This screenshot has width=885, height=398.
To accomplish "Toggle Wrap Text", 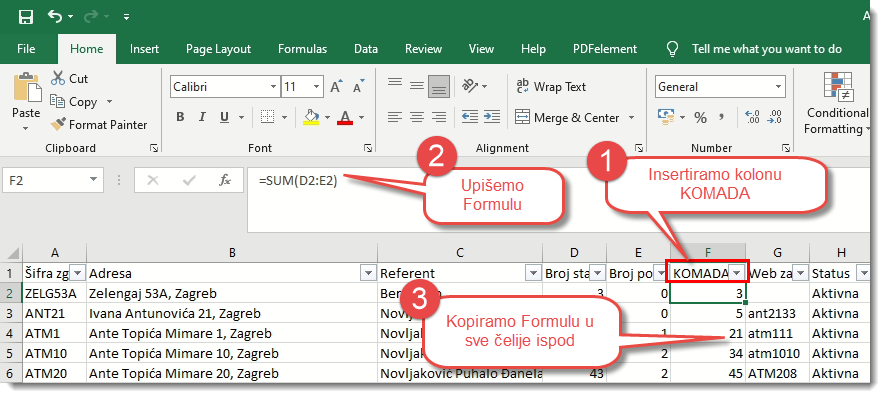I will click(551, 86).
